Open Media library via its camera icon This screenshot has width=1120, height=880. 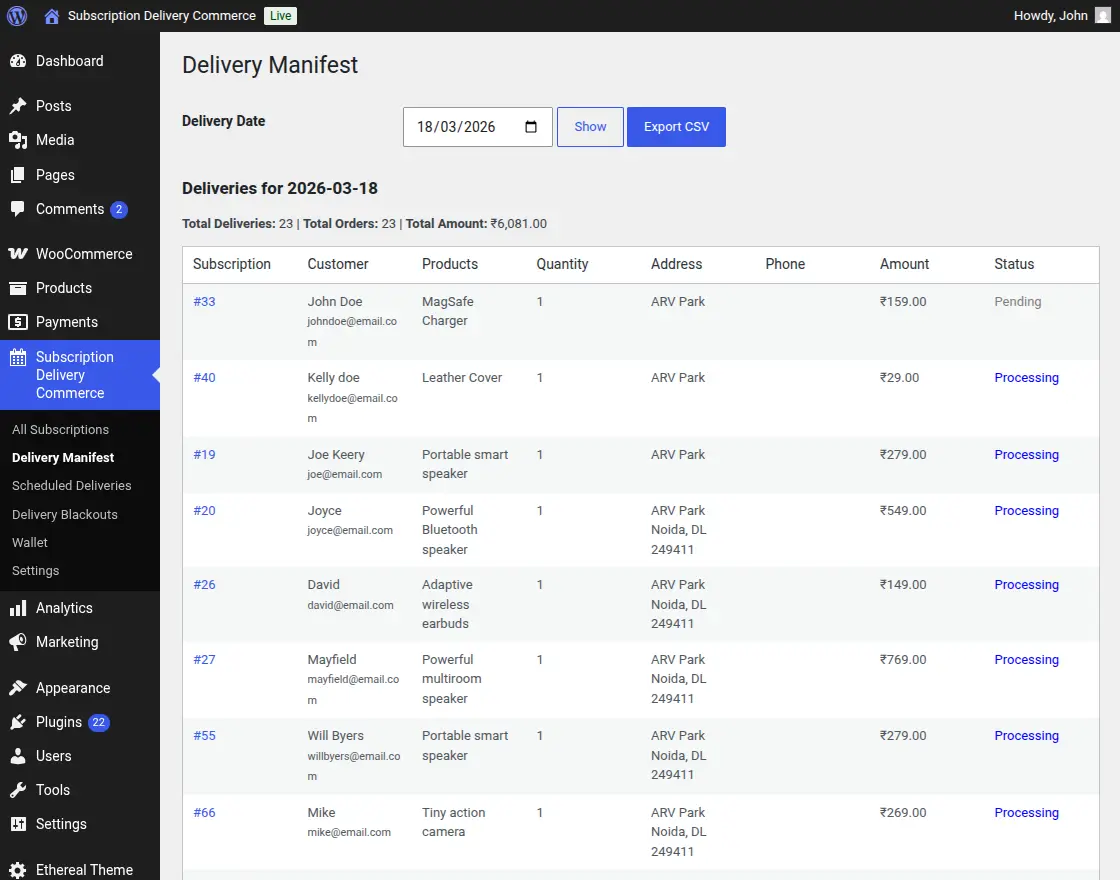click(20, 140)
